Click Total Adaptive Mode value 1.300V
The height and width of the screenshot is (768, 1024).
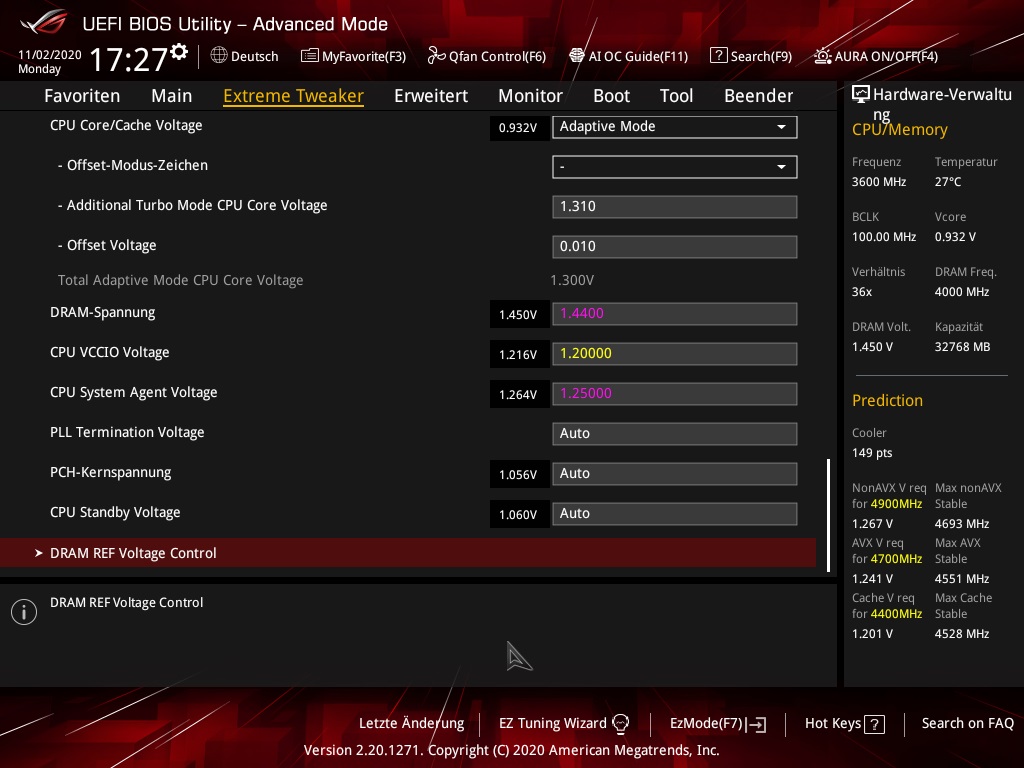coord(572,280)
